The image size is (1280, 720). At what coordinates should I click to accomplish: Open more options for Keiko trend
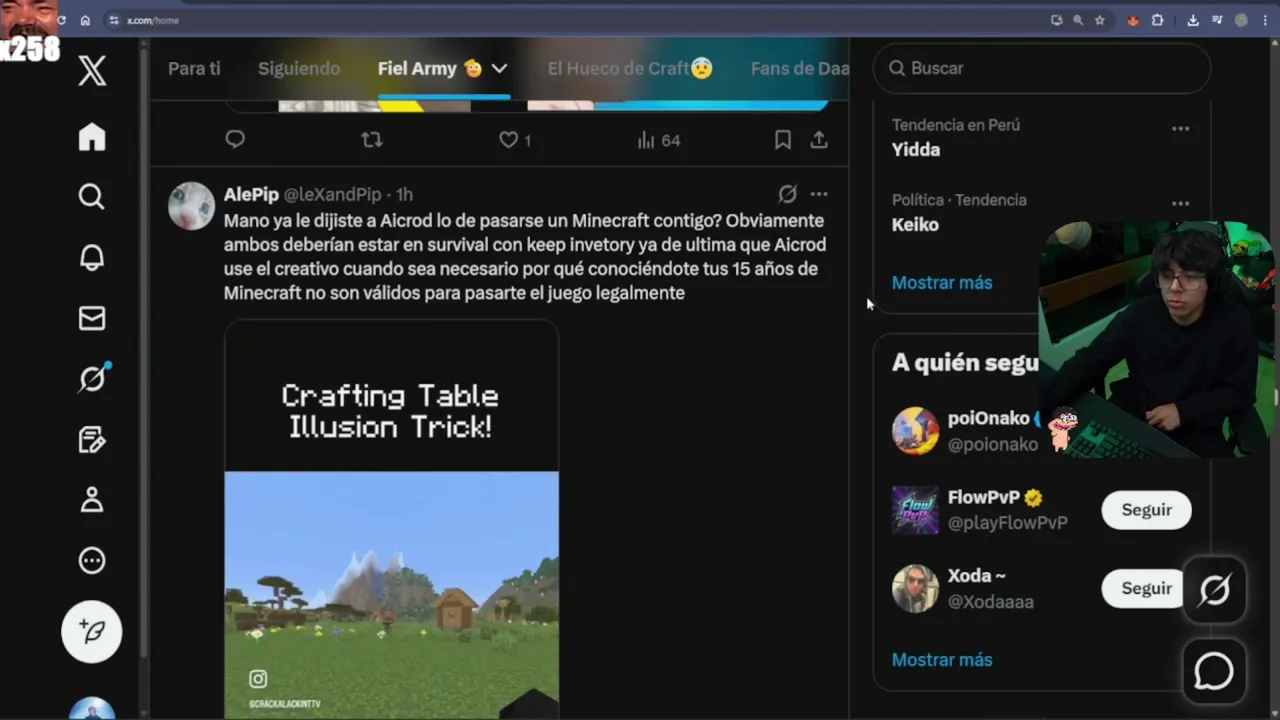point(1181,203)
